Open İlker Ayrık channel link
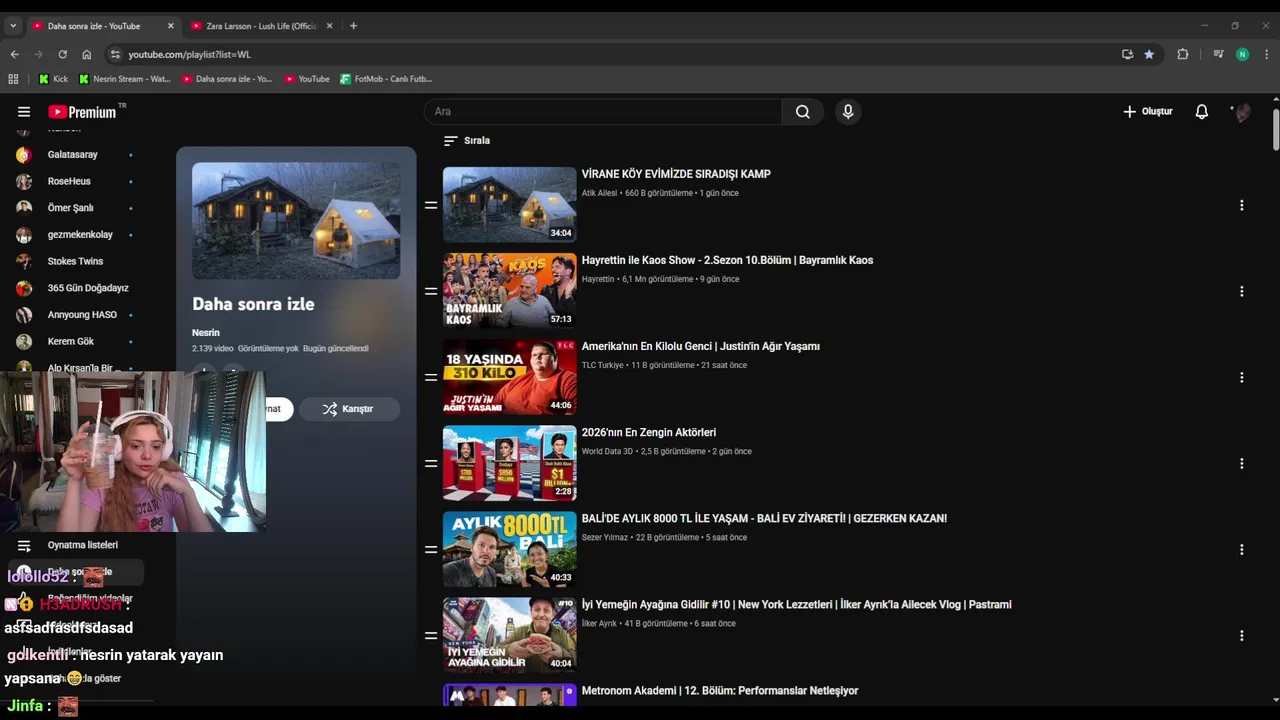 599,623
